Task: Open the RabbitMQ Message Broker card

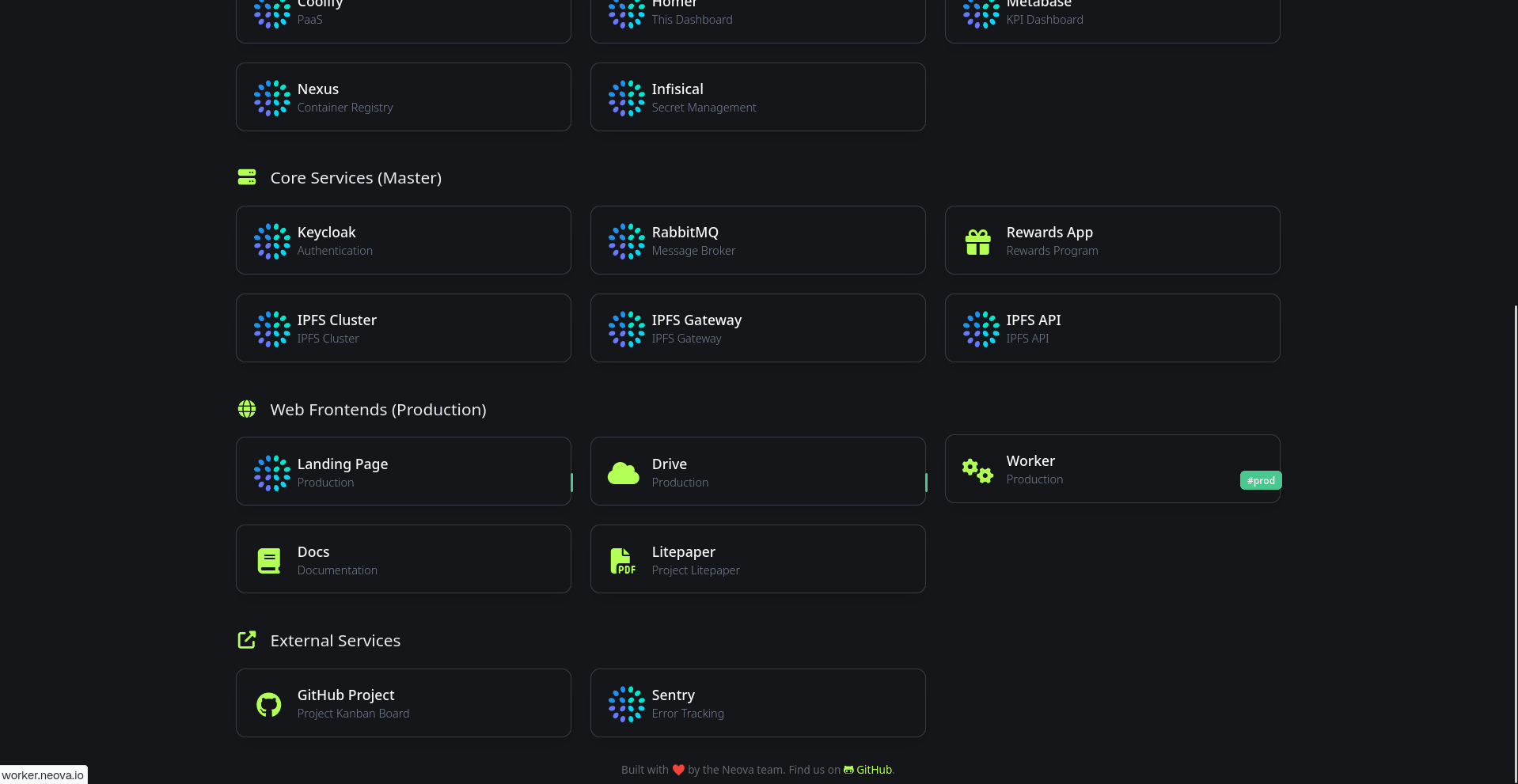Action: pos(757,241)
